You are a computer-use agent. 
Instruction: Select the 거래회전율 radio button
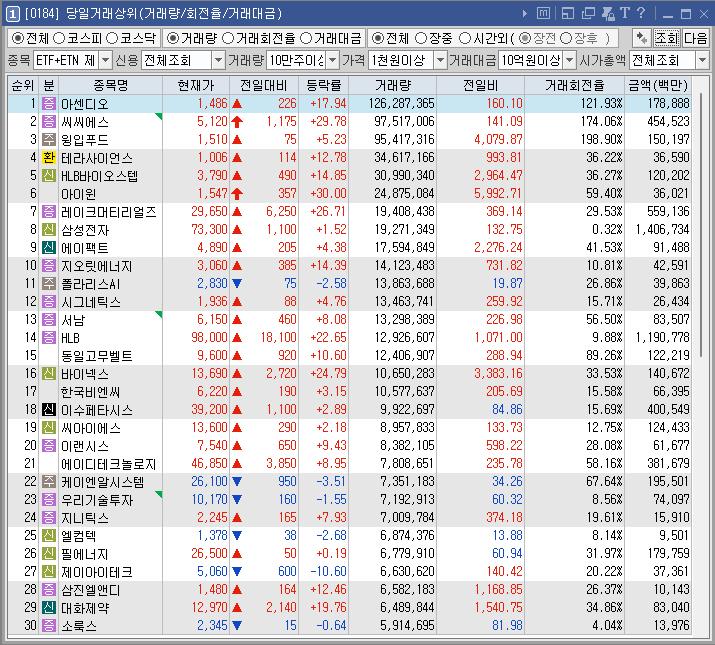(x=228, y=38)
